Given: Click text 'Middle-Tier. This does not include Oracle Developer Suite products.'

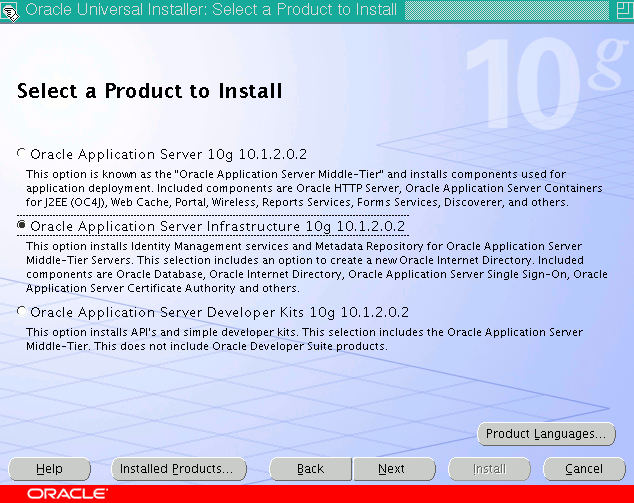Looking at the screenshot, I should (207, 347).
